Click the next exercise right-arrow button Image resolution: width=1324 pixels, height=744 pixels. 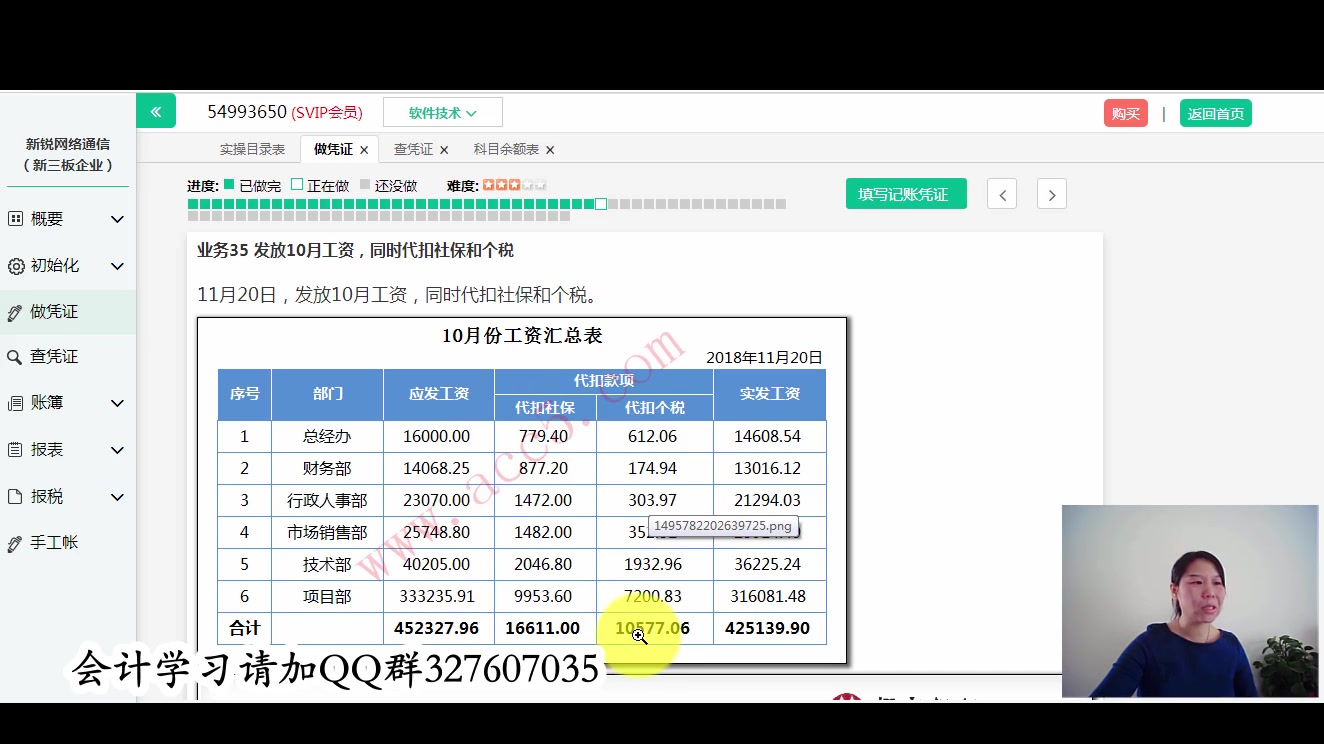click(x=1051, y=194)
